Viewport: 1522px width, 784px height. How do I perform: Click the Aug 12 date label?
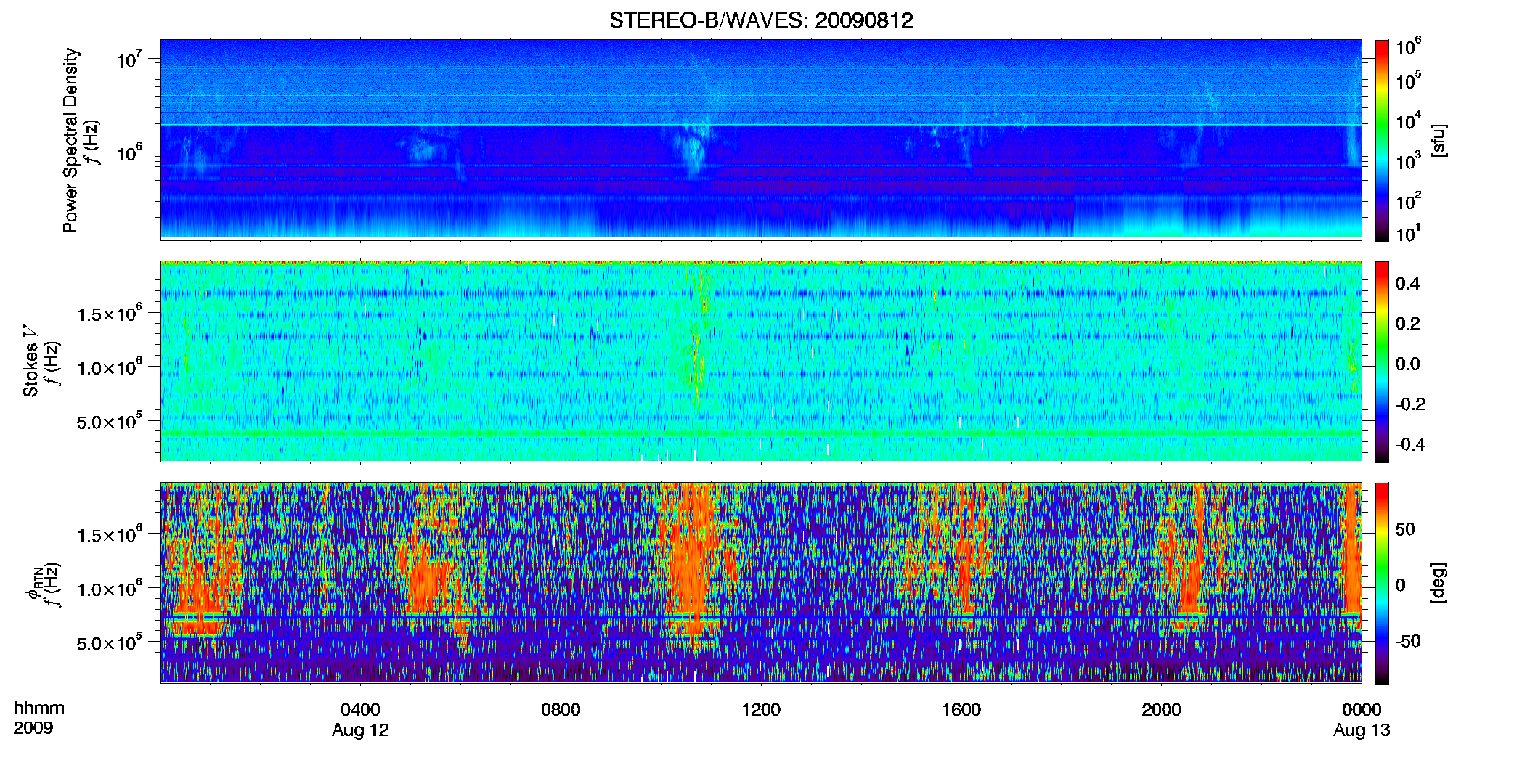tap(360, 730)
